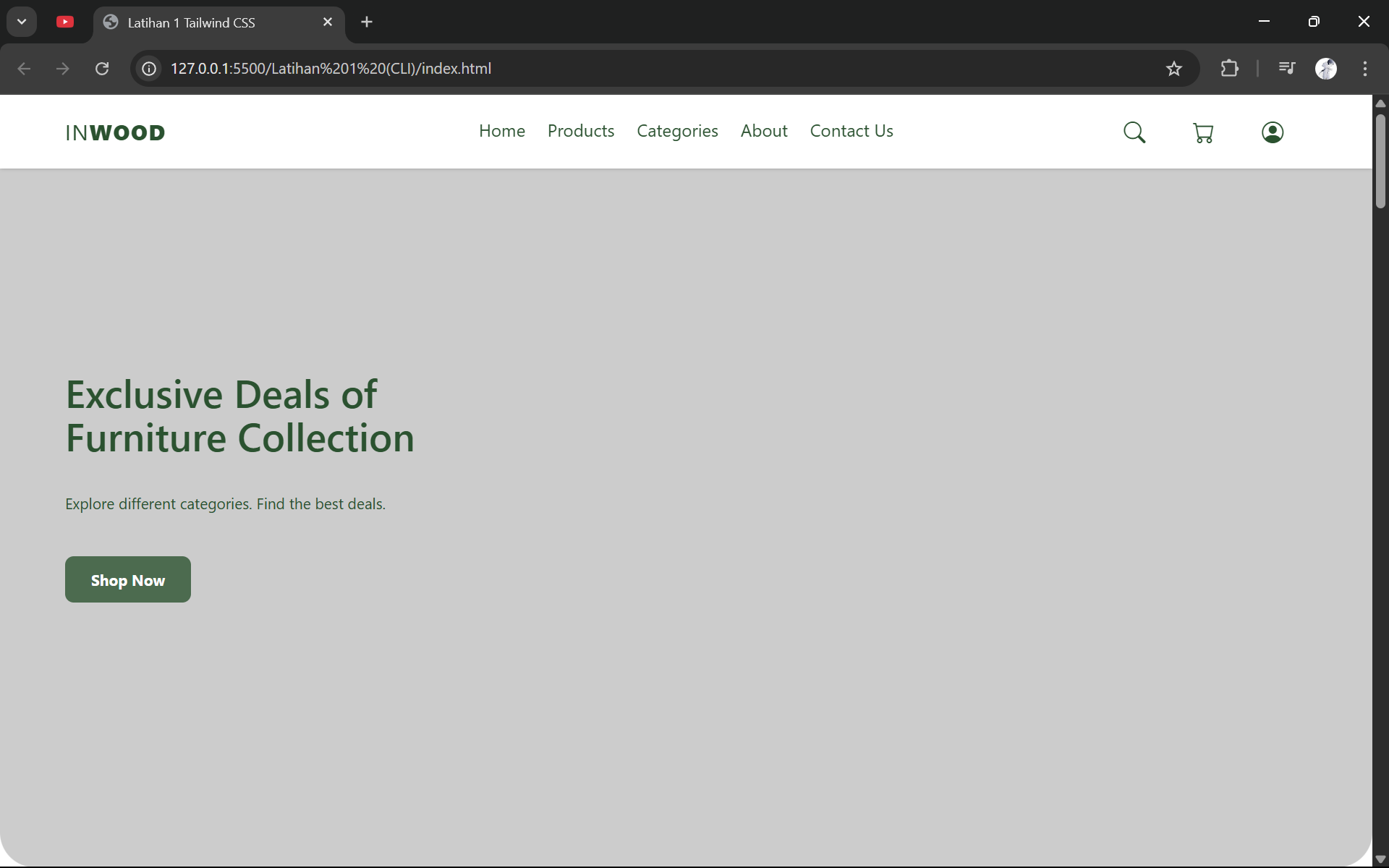Open the shopping cart icon

tap(1203, 132)
